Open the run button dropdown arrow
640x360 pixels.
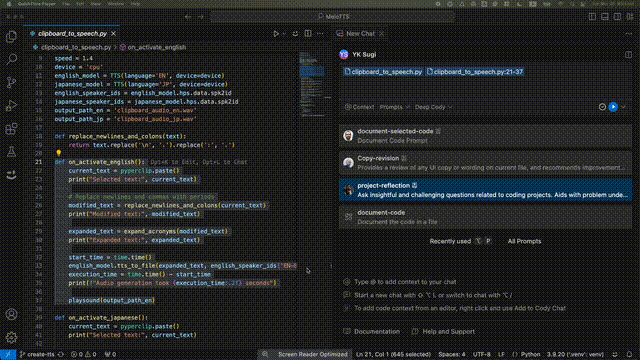click(284, 33)
